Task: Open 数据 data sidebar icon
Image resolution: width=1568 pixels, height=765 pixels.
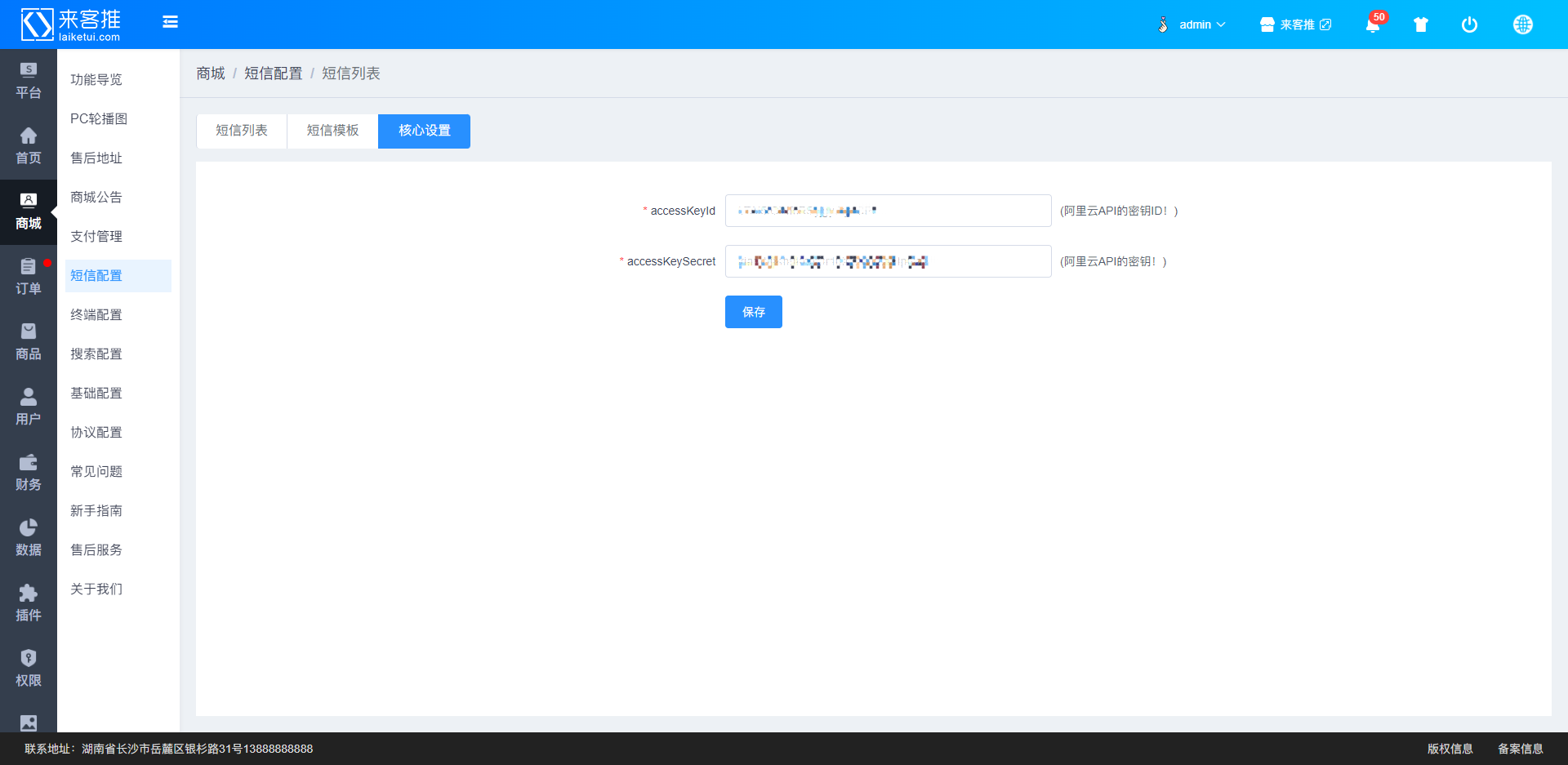Action: click(29, 539)
